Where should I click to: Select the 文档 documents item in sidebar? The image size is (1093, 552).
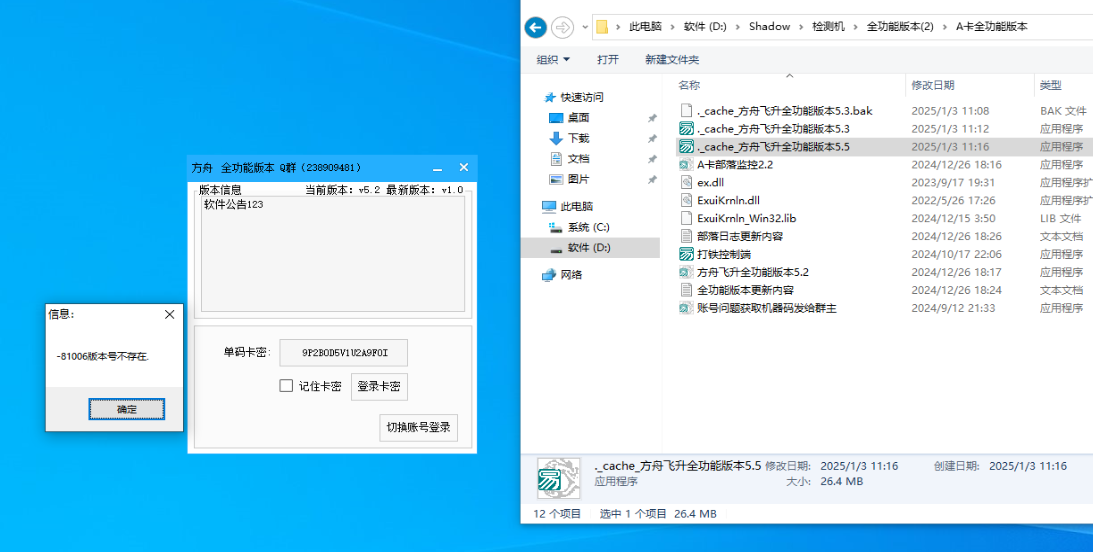[x=577, y=159]
